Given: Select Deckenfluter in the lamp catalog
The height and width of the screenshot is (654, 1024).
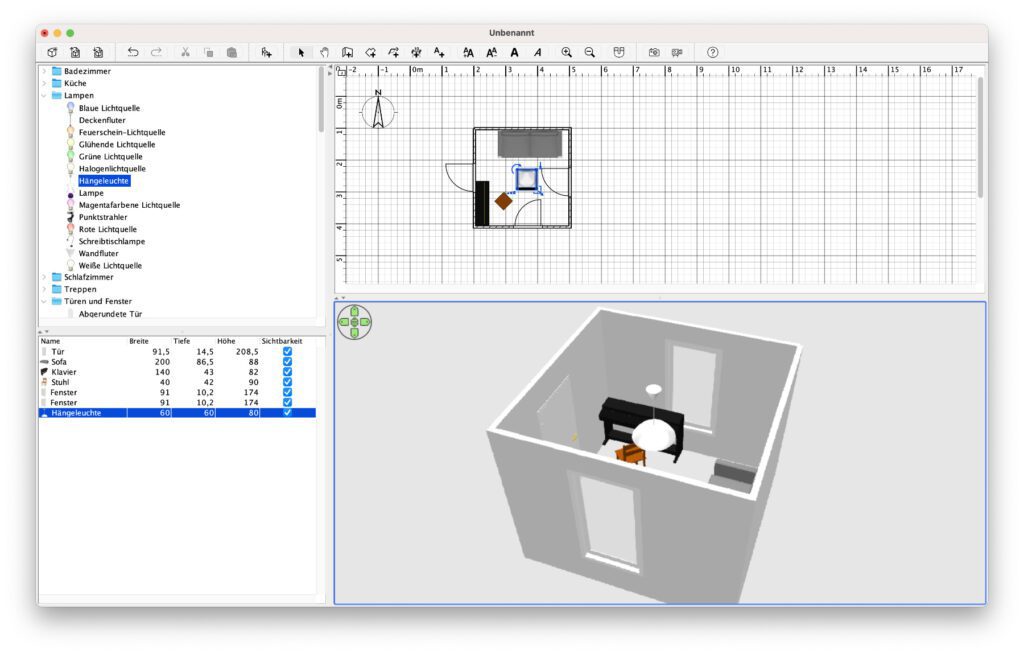Looking at the screenshot, I should click(x=102, y=120).
